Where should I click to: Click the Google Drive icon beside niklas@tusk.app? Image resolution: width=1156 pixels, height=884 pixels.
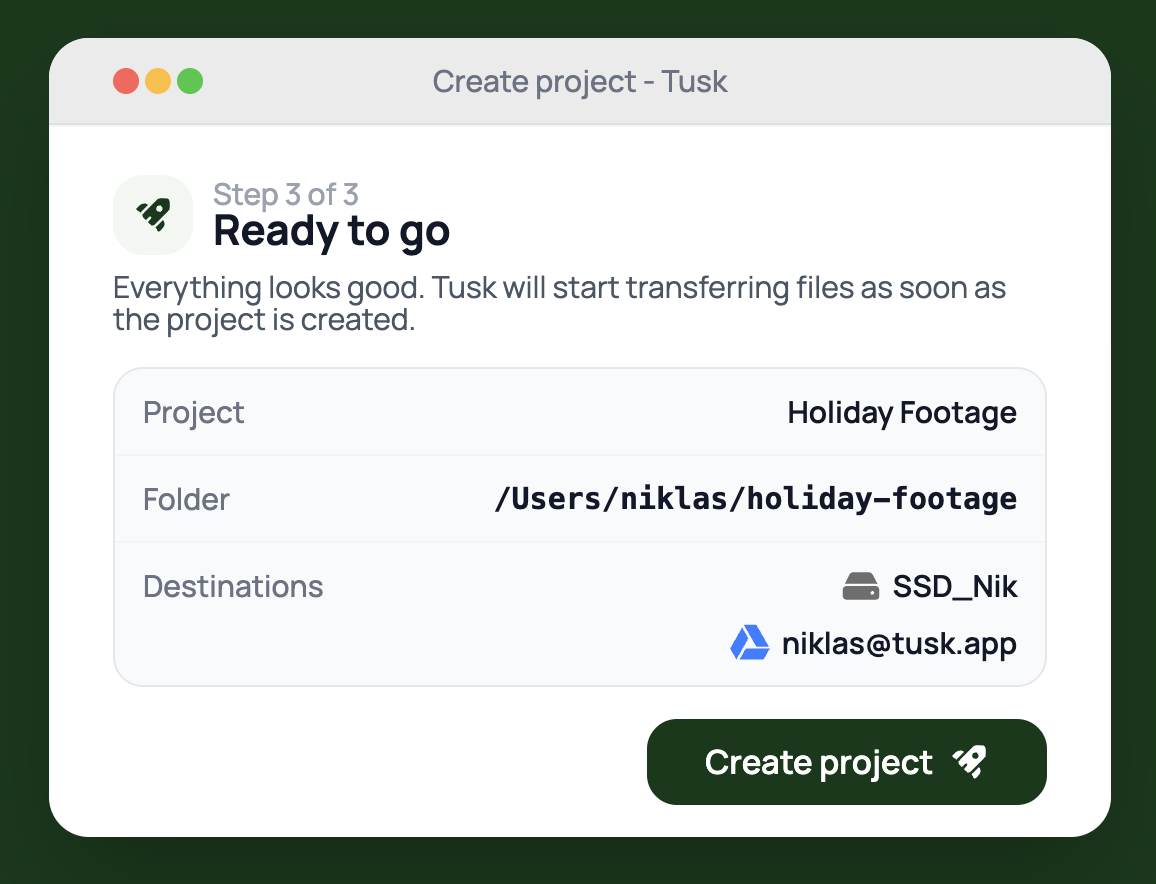pos(750,643)
